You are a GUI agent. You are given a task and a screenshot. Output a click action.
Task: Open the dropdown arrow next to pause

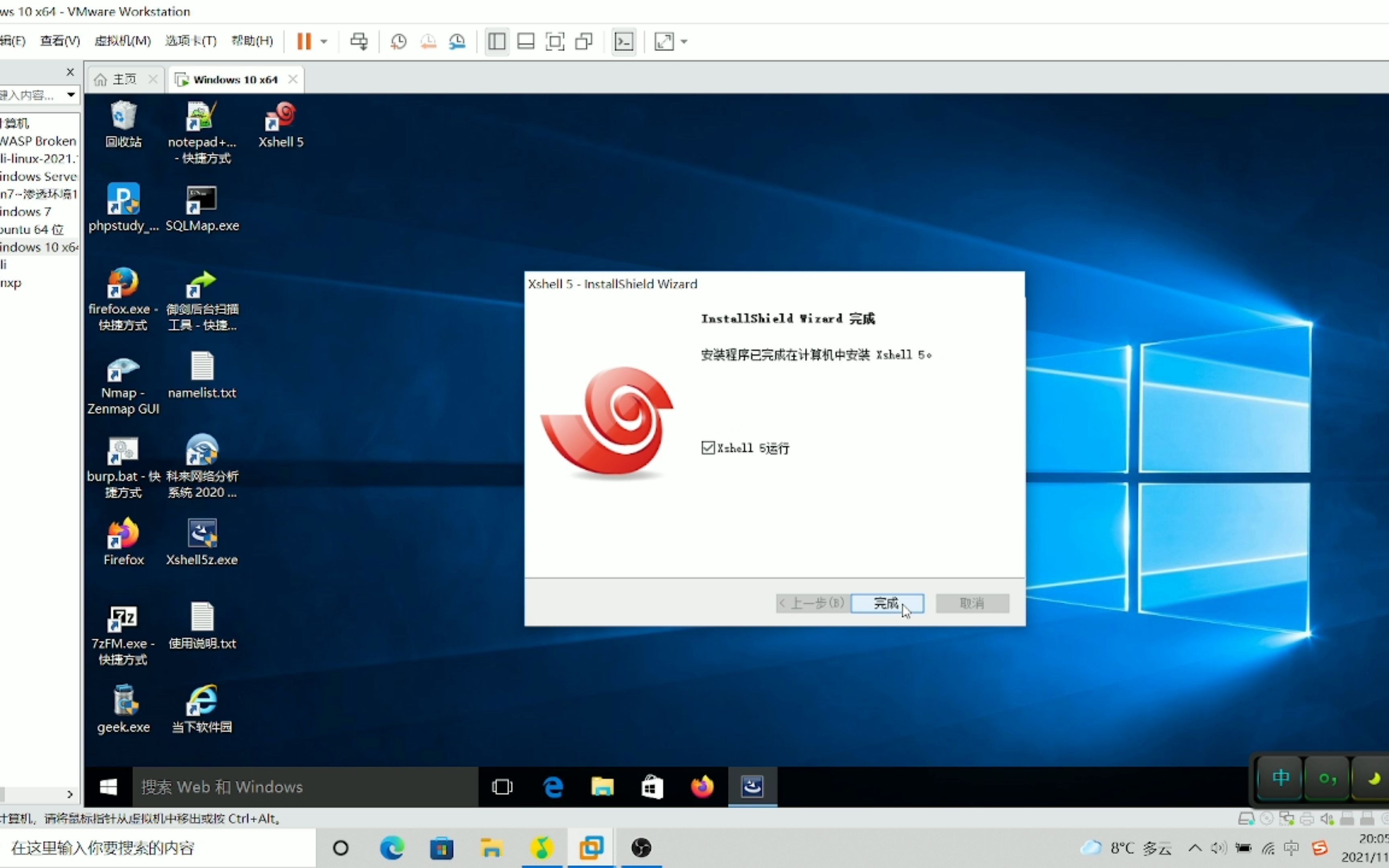(x=324, y=41)
